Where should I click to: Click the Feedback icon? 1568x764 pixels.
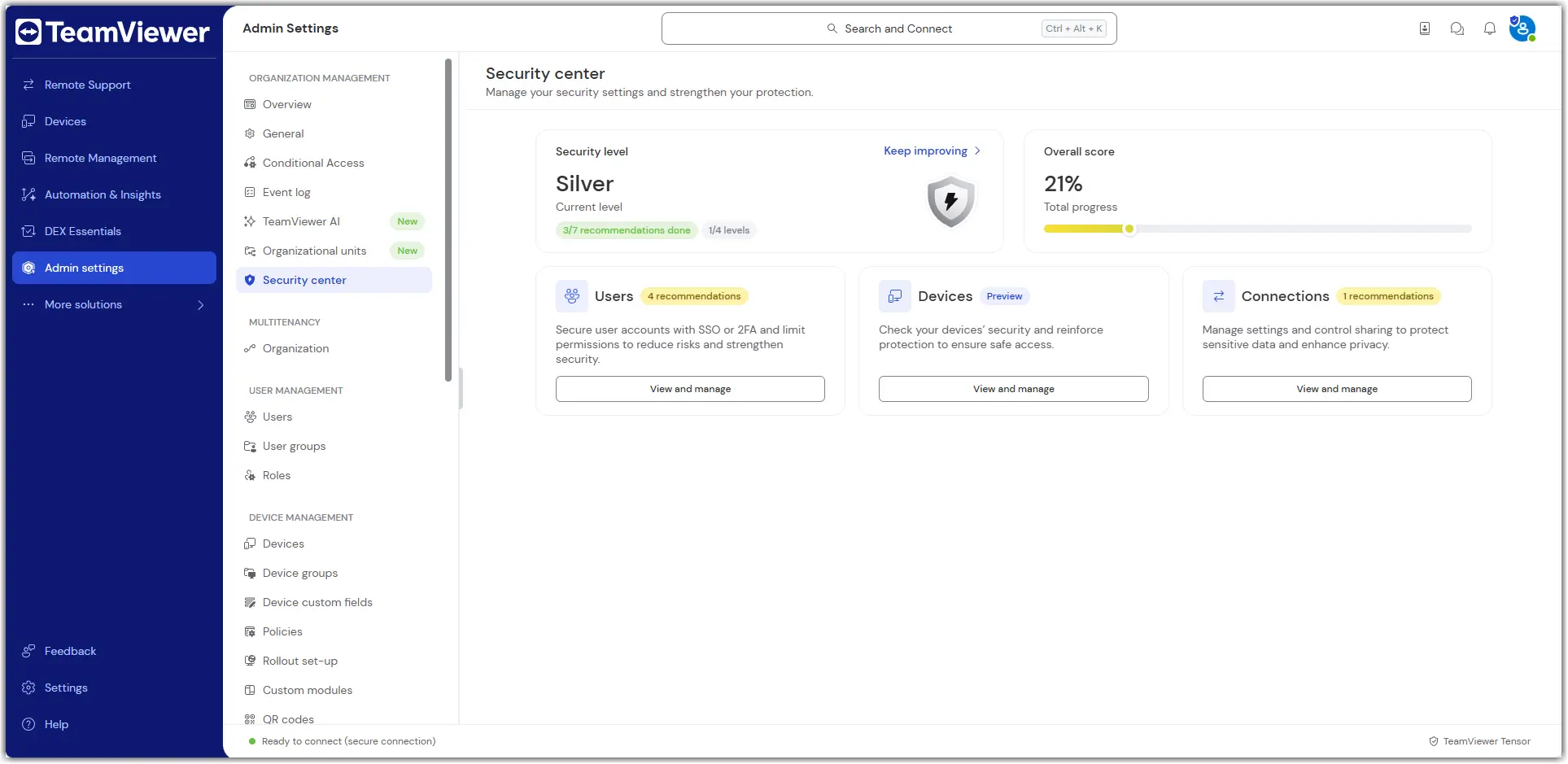click(x=28, y=651)
